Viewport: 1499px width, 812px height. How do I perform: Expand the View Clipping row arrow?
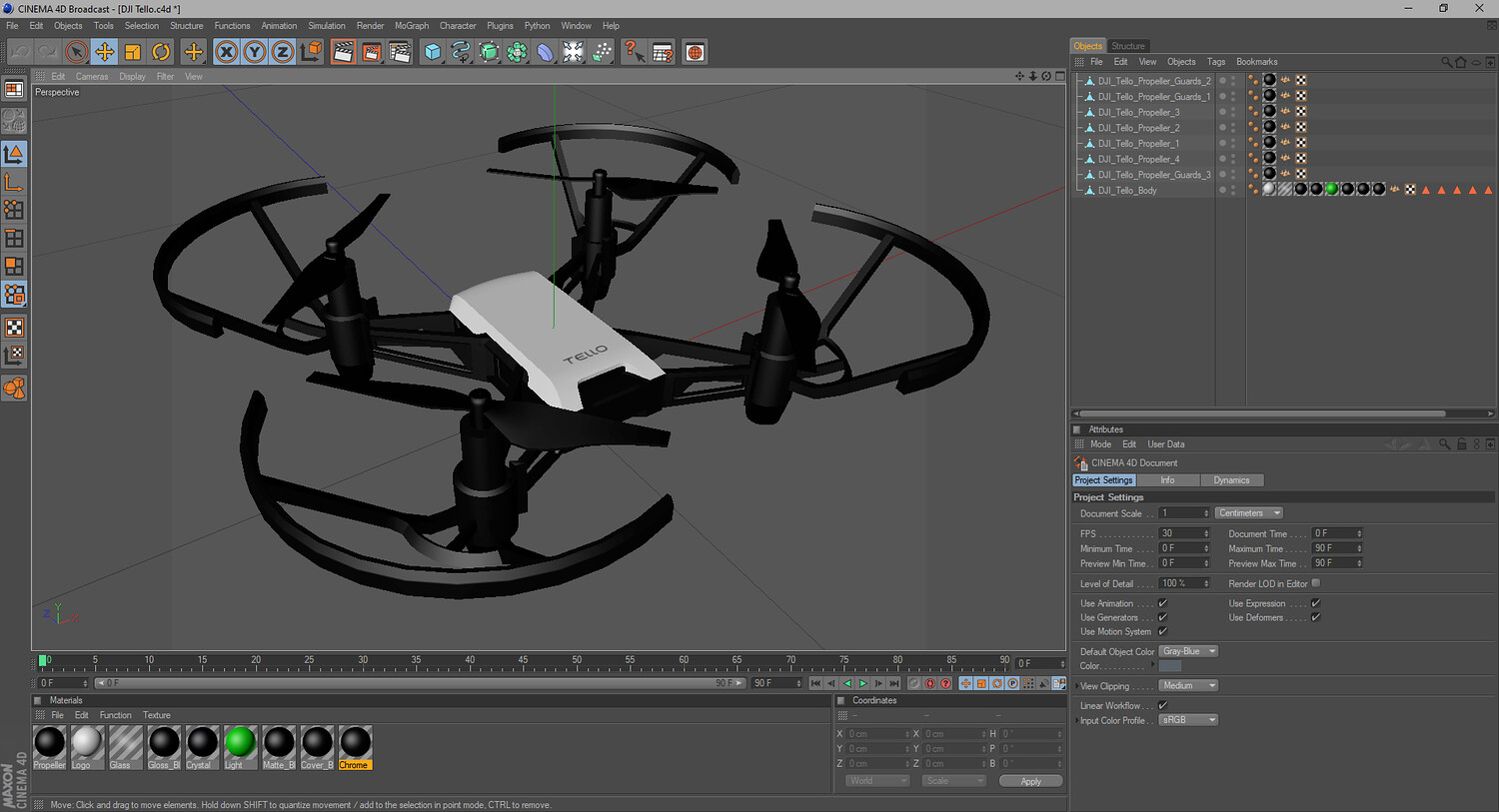pyautogui.click(x=1076, y=686)
